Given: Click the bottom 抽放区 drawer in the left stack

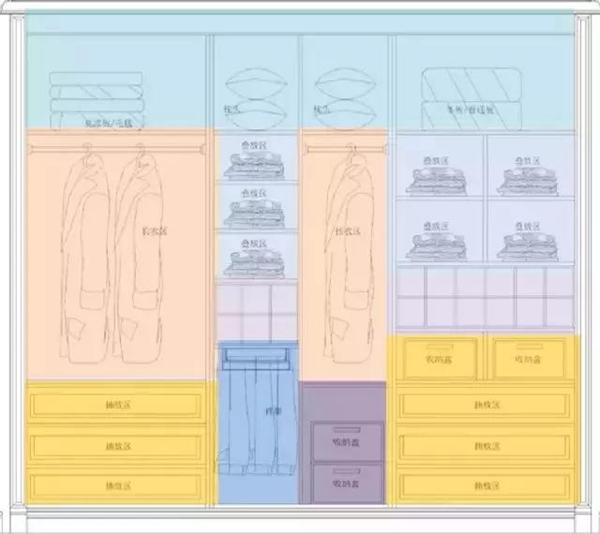Looking at the screenshot, I should coord(116,486).
